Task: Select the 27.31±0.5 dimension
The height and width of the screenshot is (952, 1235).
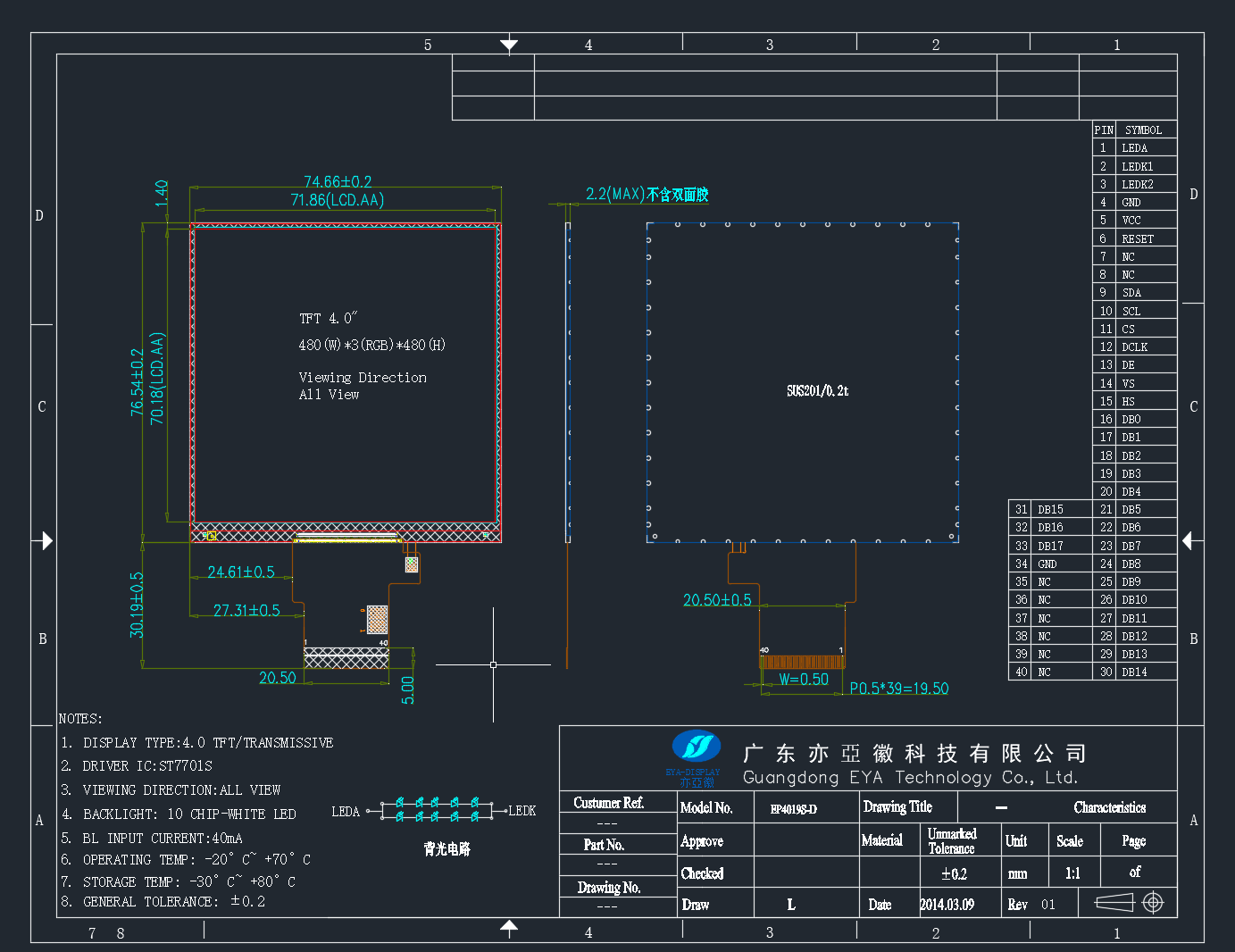Action: [246, 610]
